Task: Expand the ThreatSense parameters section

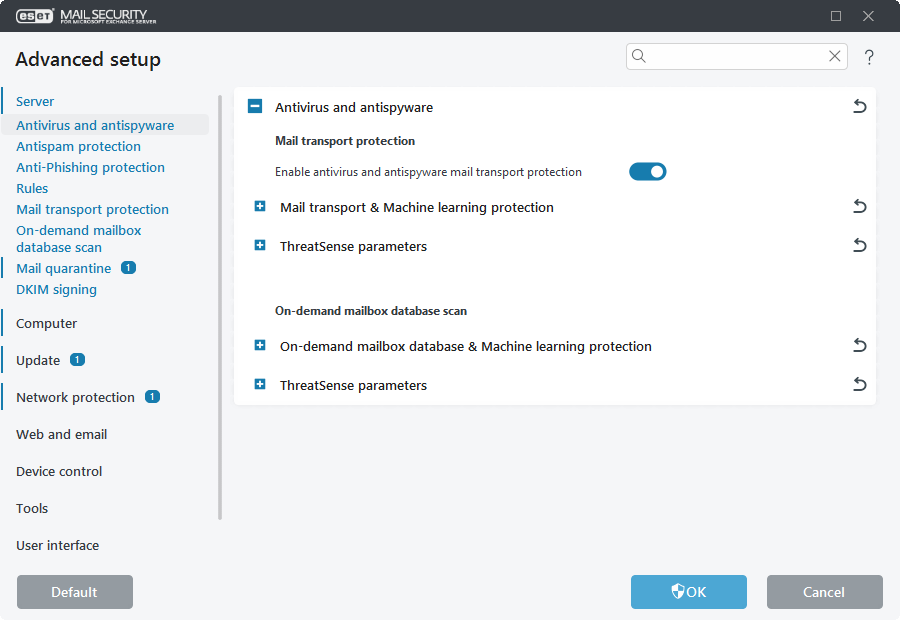Action: point(260,245)
